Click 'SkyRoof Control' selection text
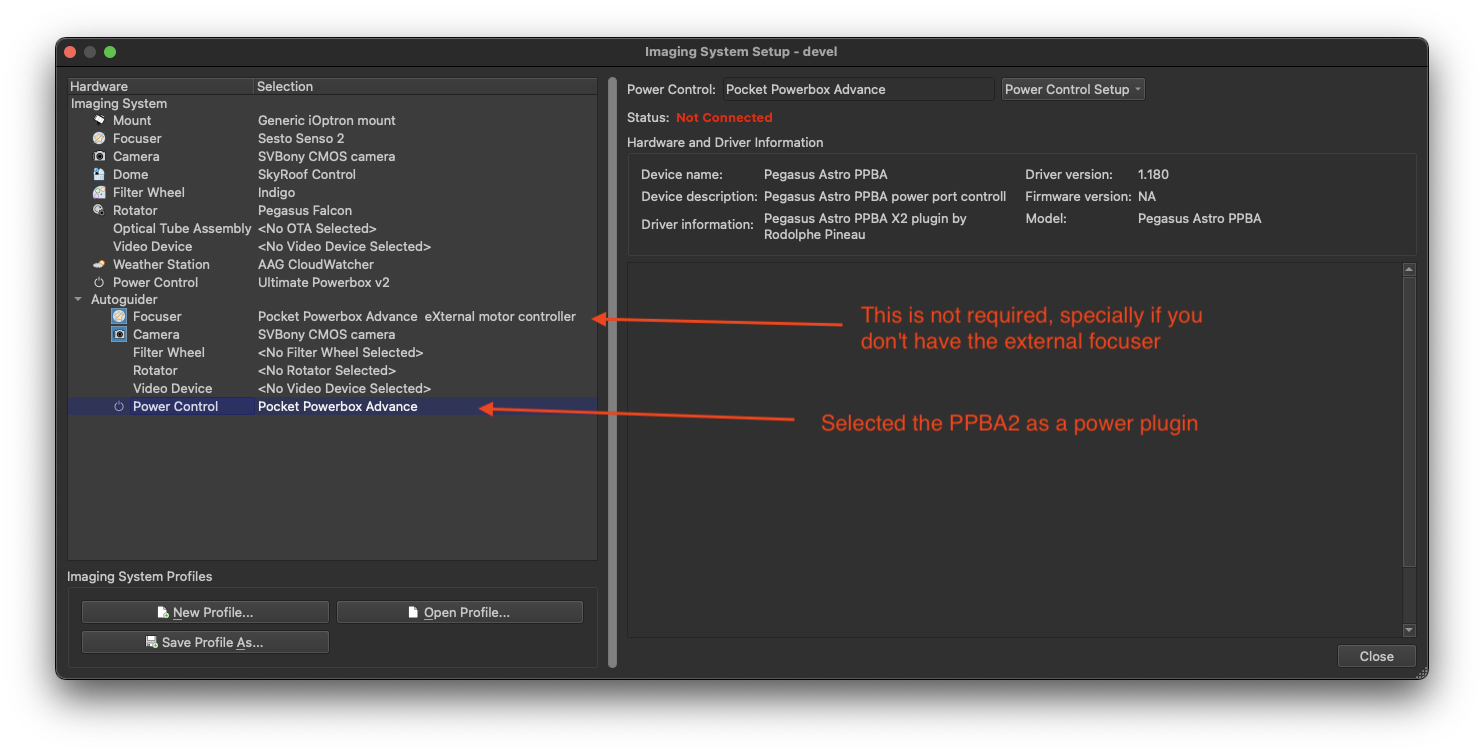This screenshot has height=753, width=1484. tap(307, 174)
